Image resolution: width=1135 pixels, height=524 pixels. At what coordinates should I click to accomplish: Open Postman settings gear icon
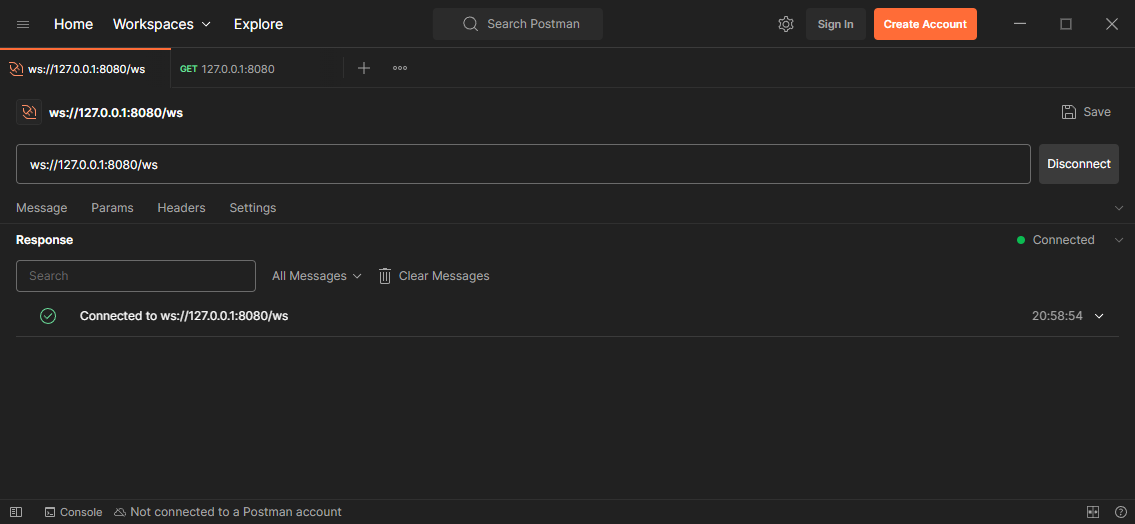tap(786, 24)
